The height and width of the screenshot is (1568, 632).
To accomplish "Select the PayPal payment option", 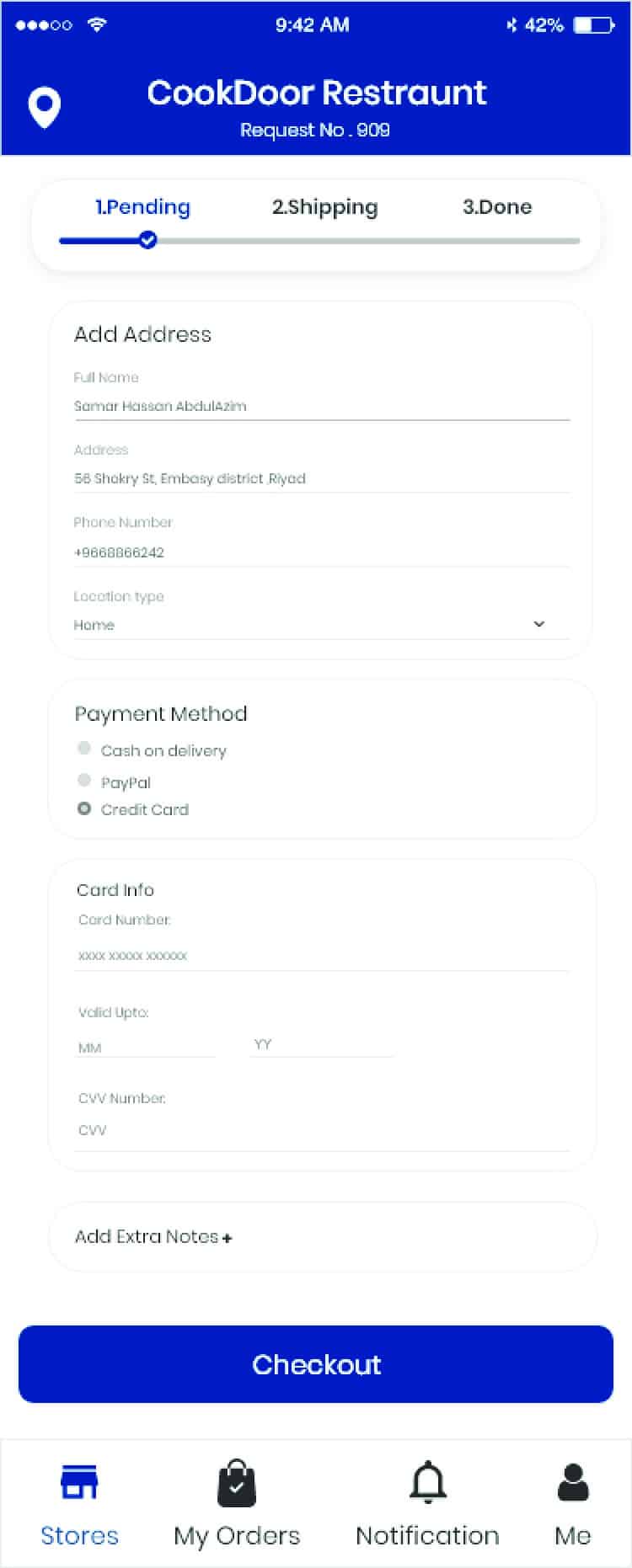I will (84, 780).
